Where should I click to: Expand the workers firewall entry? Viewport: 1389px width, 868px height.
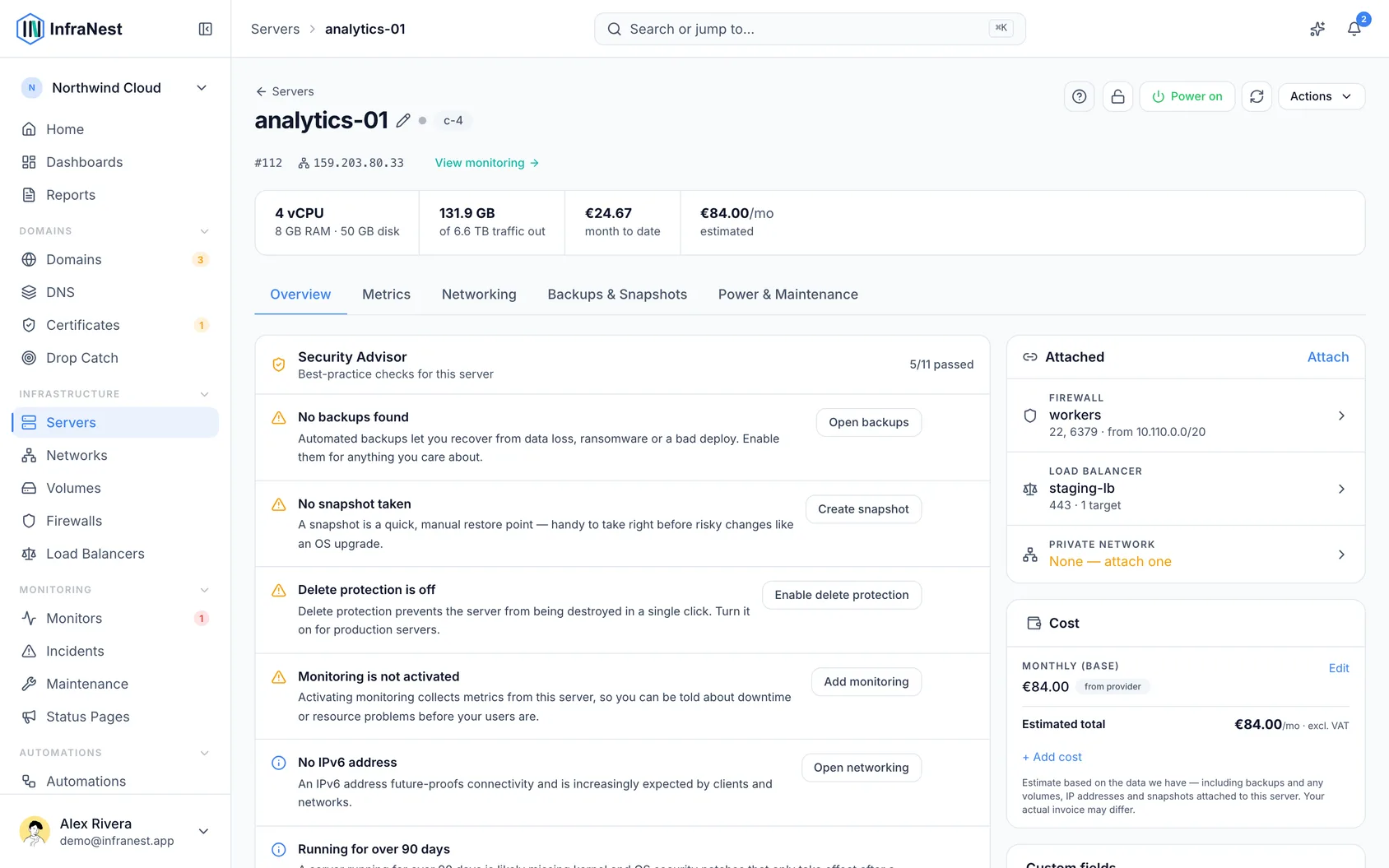coord(1186,415)
